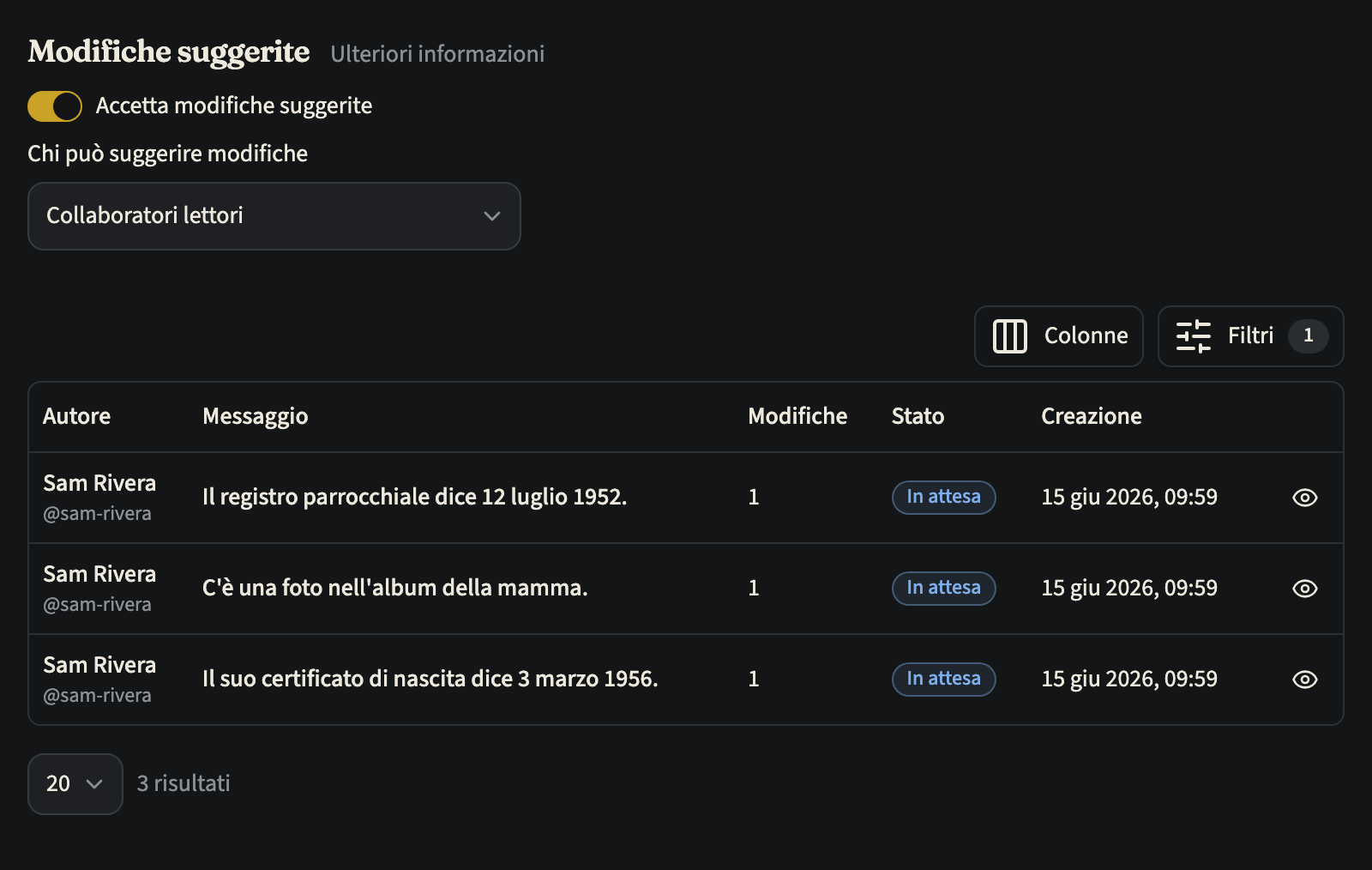Select "Il suo certificato di nascita dice 3 marzo 1956."

point(430,680)
